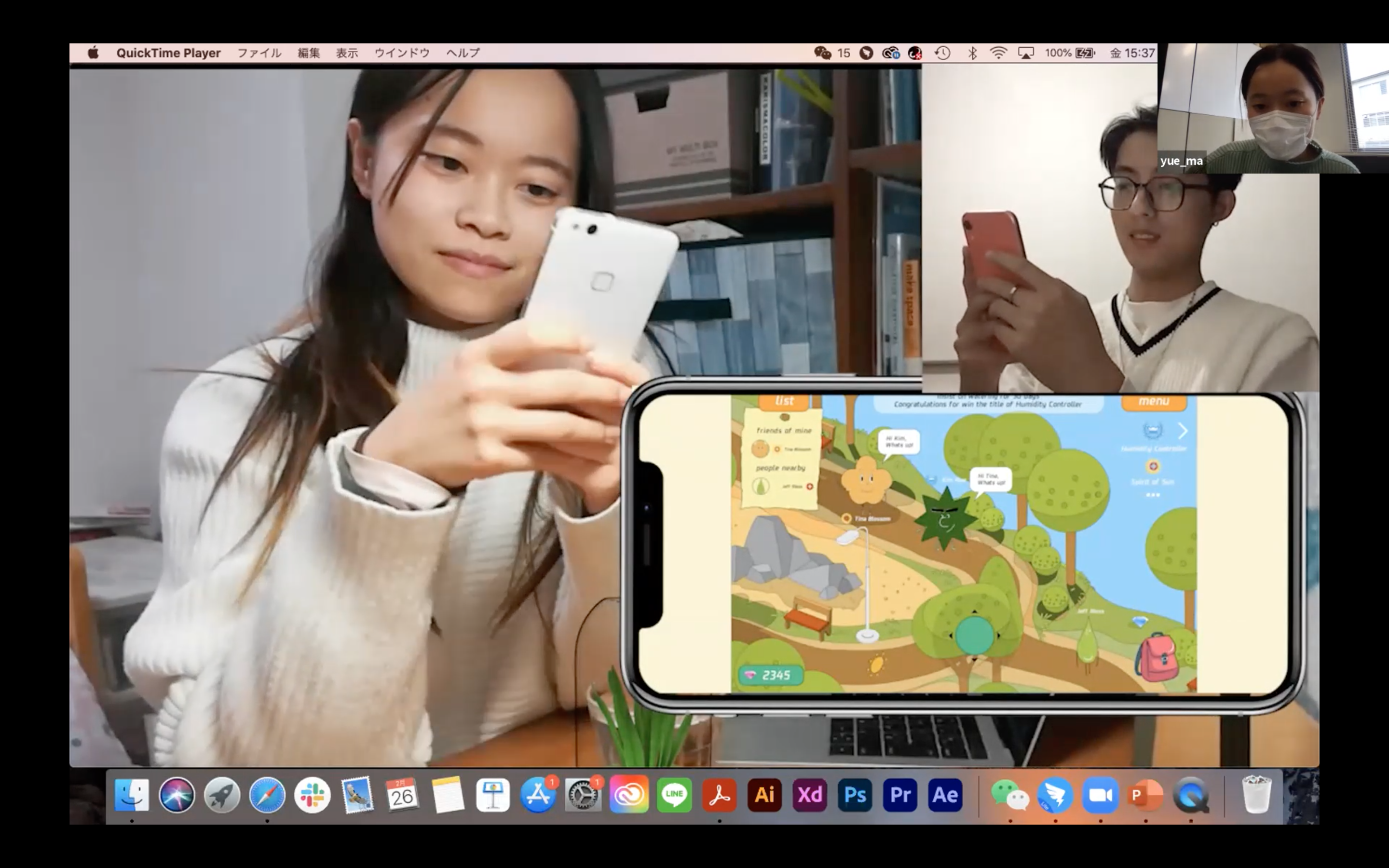Open Notes from the Dock

(448, 795)
